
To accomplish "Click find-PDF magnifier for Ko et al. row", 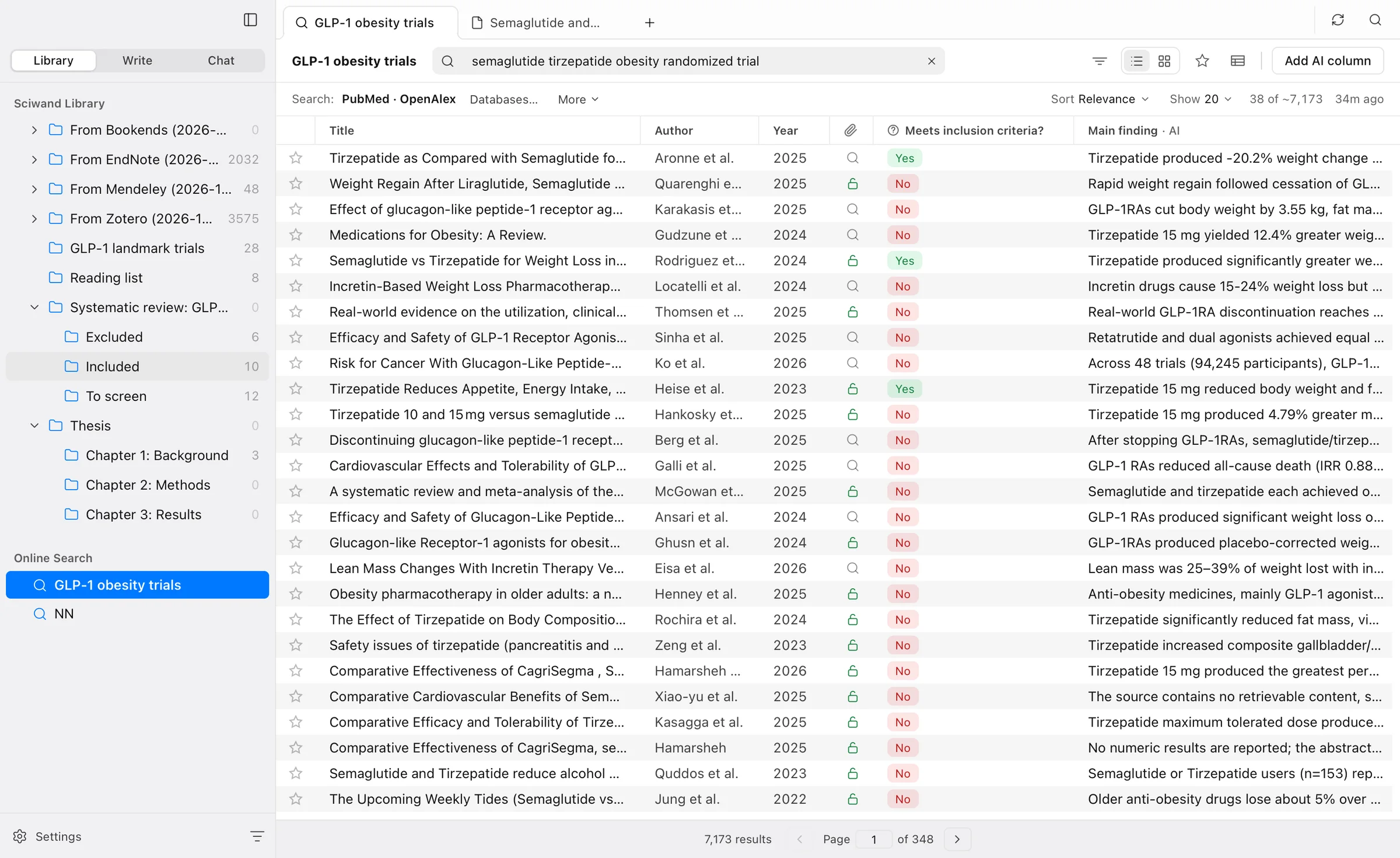I will 852,363.
